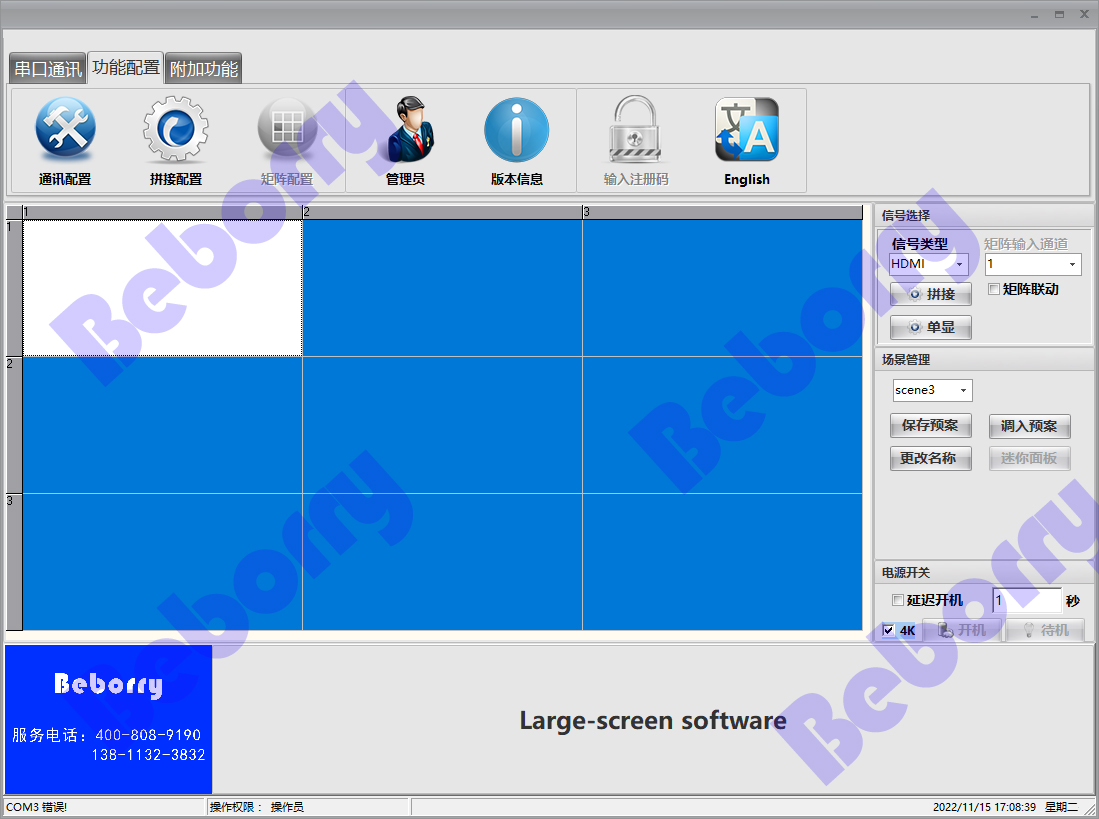This screenshot has height=819, width=1099.
Task: Click the 矩阵配置 matrix grid icon
Action: coord(287,141)
